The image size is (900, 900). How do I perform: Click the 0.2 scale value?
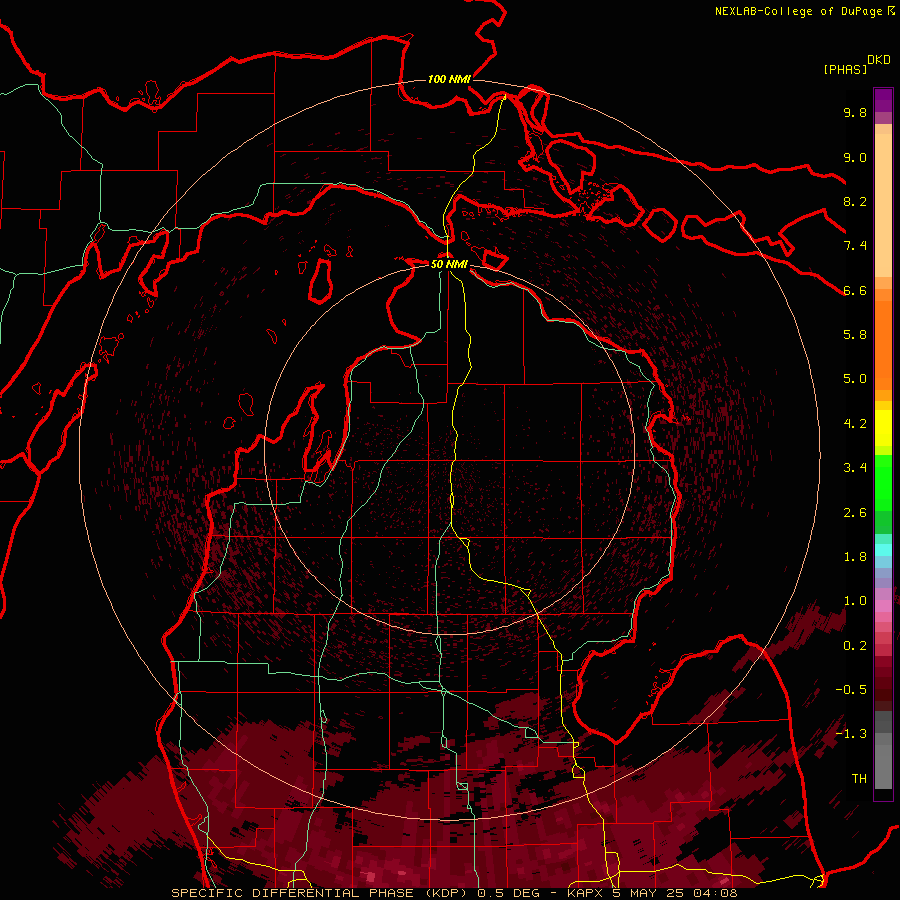tap(855, 646)
